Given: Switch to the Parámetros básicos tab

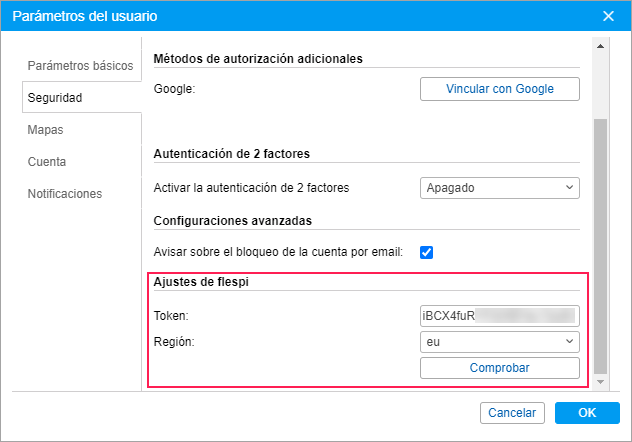Looking at the screenshot, I should (80, 66).
